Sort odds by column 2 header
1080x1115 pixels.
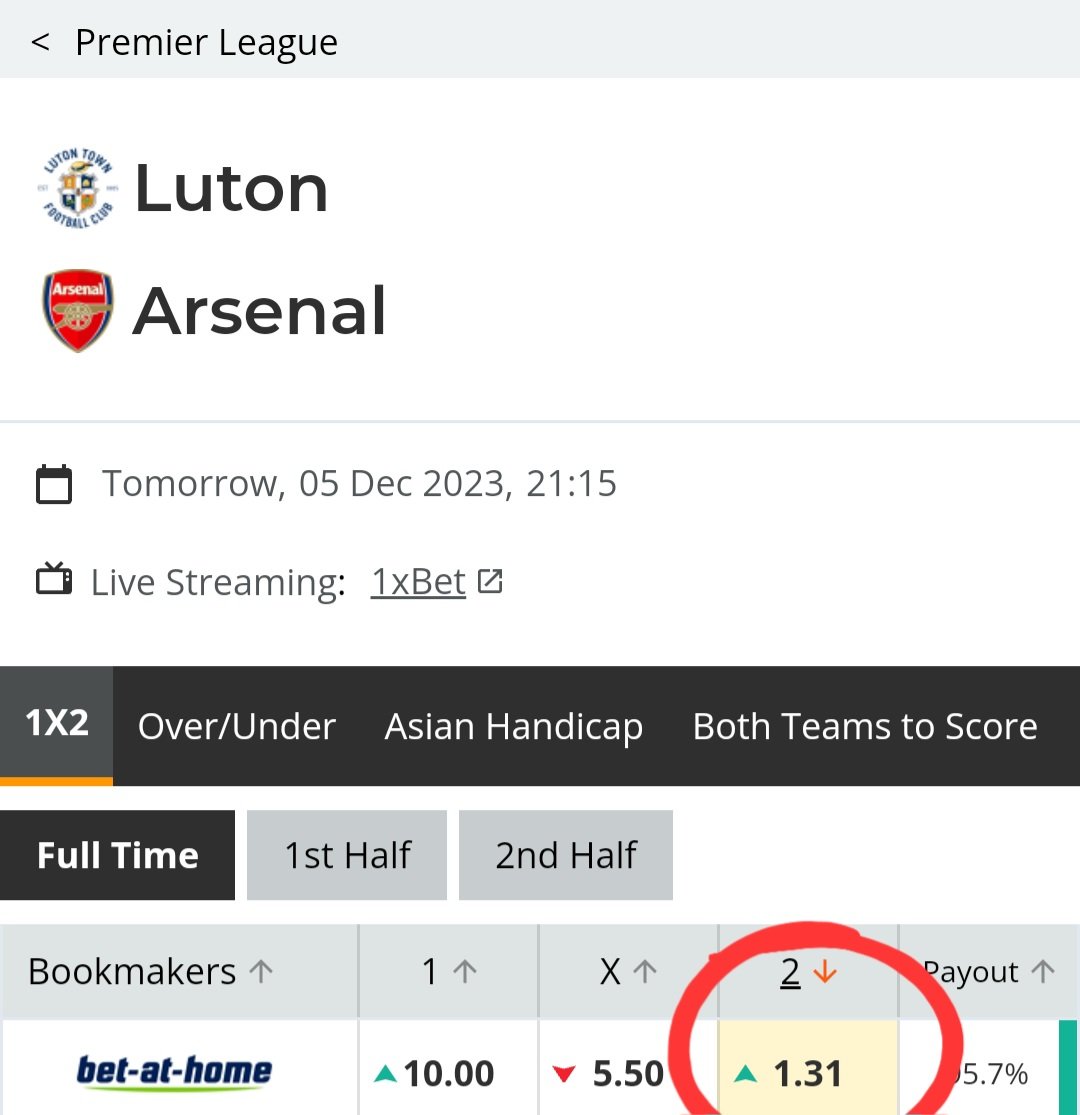[808, 971]
